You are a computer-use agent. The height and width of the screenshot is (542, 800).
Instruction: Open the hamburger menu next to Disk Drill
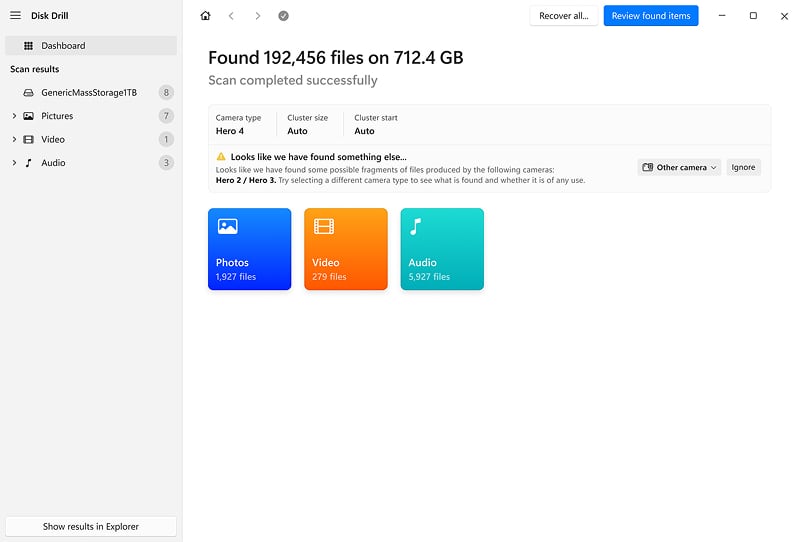(15, 15)
